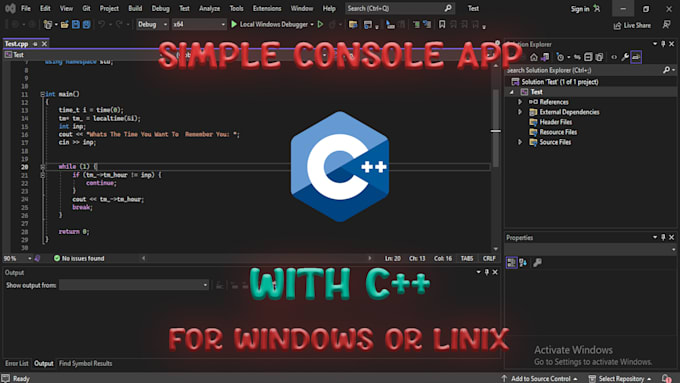Viewport: 680px width, 383px height.
Task: Click Collapse All icon in Solution Explorer
Action: coord(588,57)
